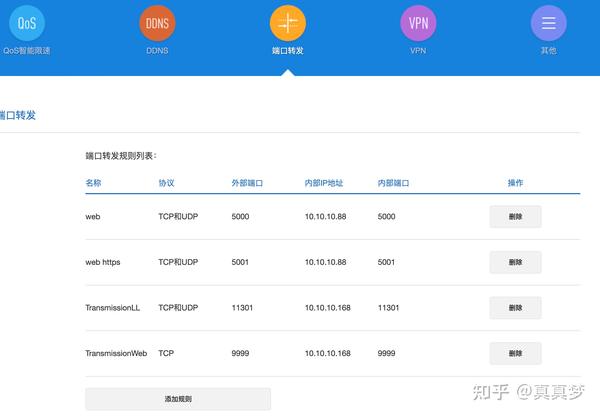The width and height of the screenshot is (600, 416).
Task: Select the rule name 'TransmissionLL'
Action: click(x=112, y=308)
